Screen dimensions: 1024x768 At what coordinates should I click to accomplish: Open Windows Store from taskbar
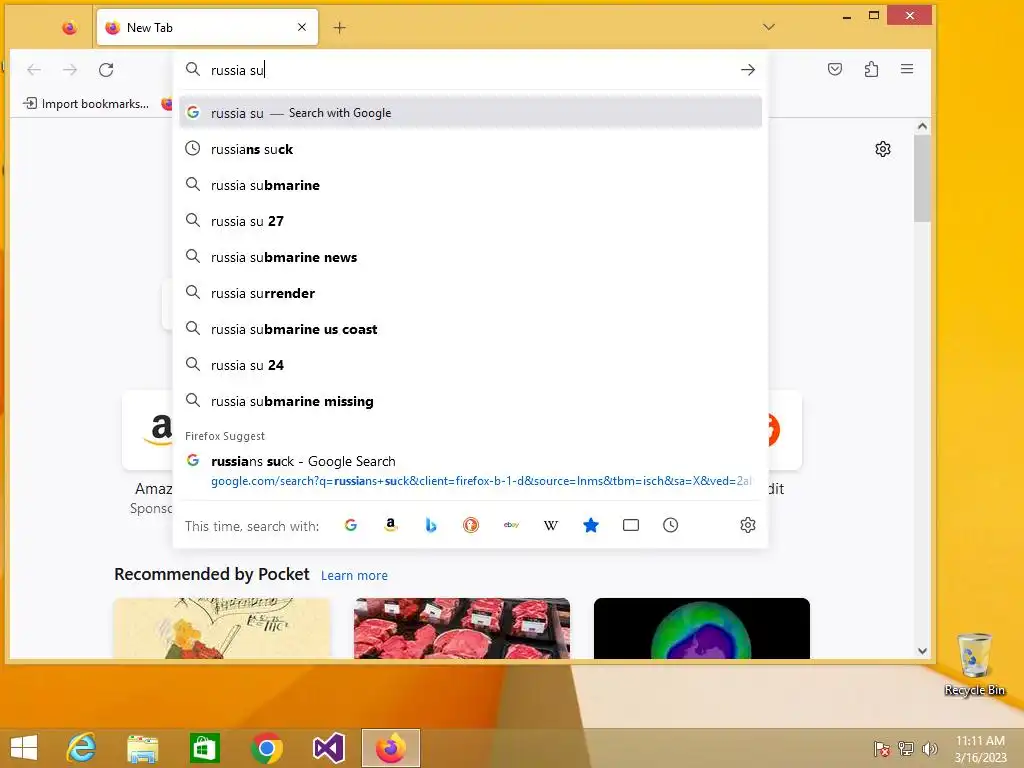pyautogui.click(x=204, y=748)
